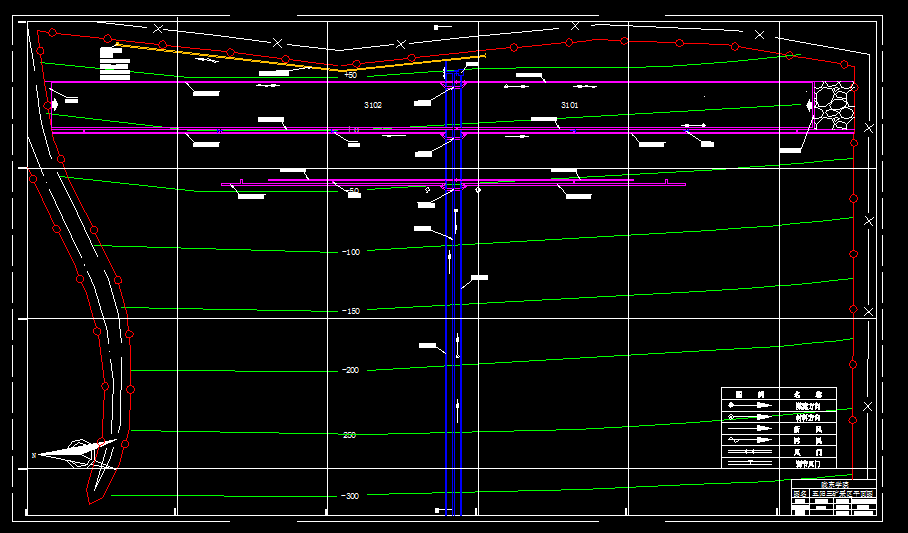Image resolution: width=908 pixels, height=533 pixels.
Task: Select the +50 contour elevation label
Action: [351, 75]
